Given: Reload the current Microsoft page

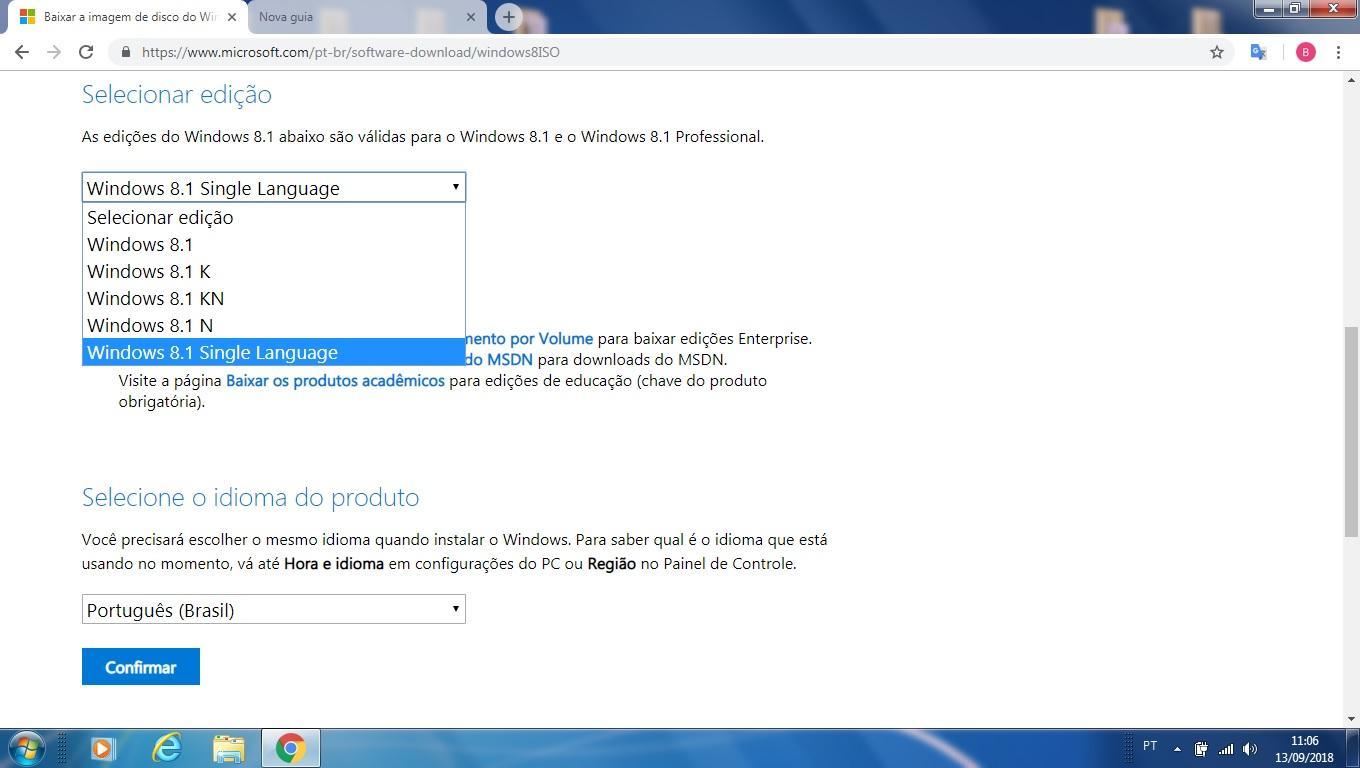Looking at the screenshot, I should 86,52.
